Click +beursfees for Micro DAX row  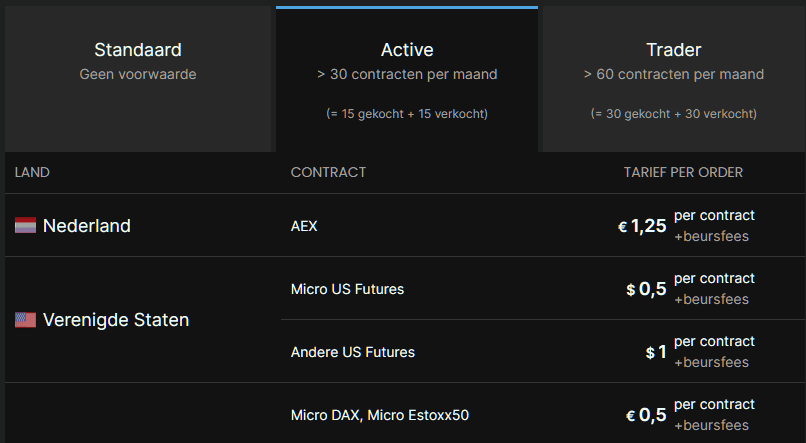tap(711, 426)
